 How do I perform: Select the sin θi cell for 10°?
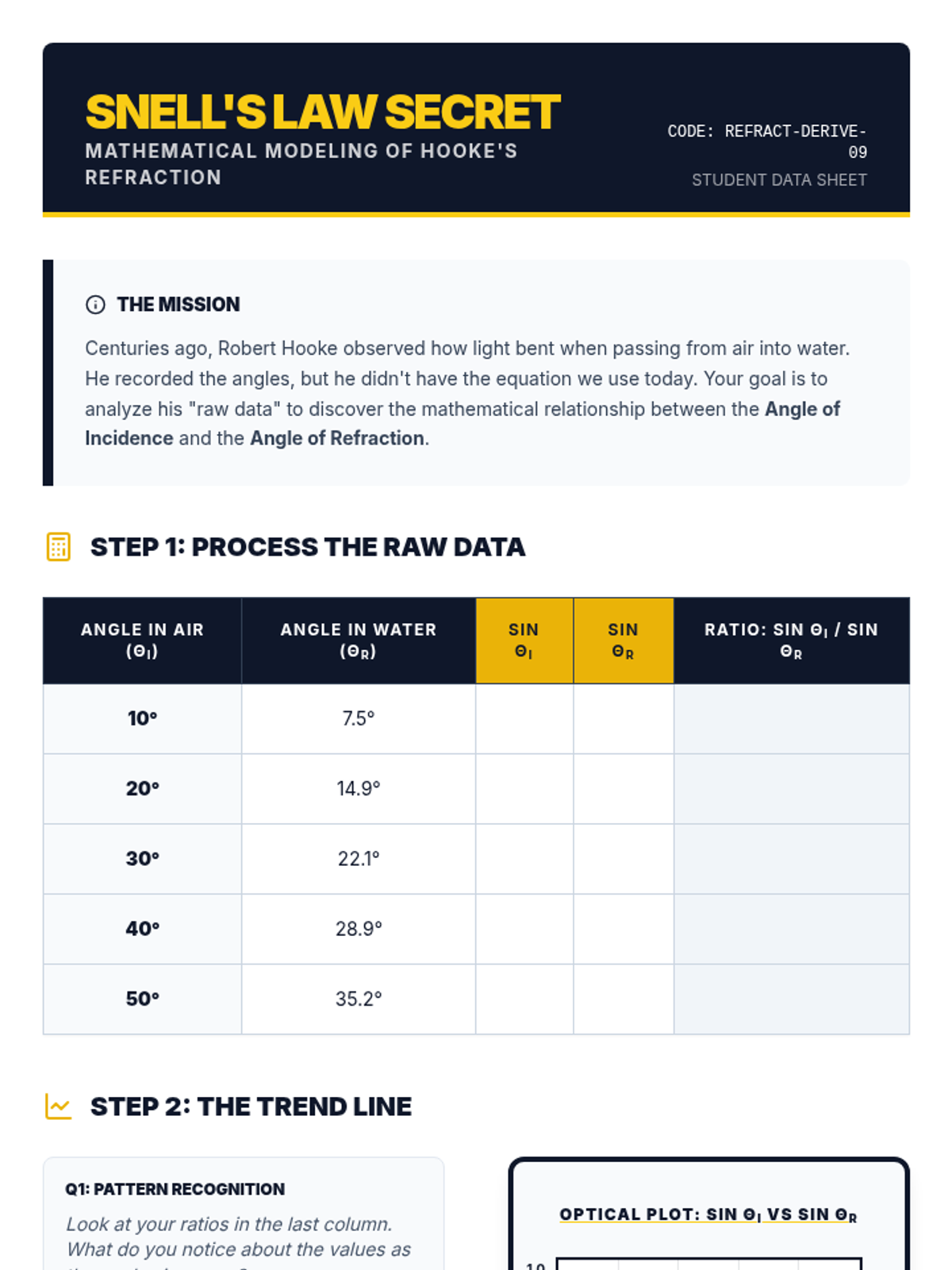tap(524, 719)
